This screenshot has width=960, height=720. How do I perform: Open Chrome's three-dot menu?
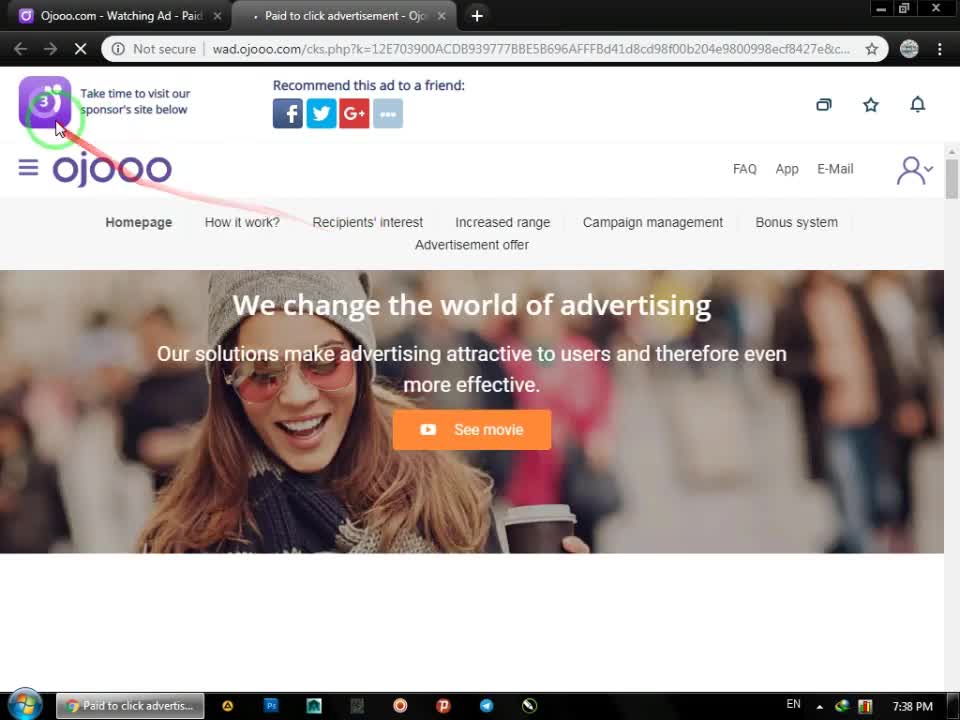click(x=939, y=49)
